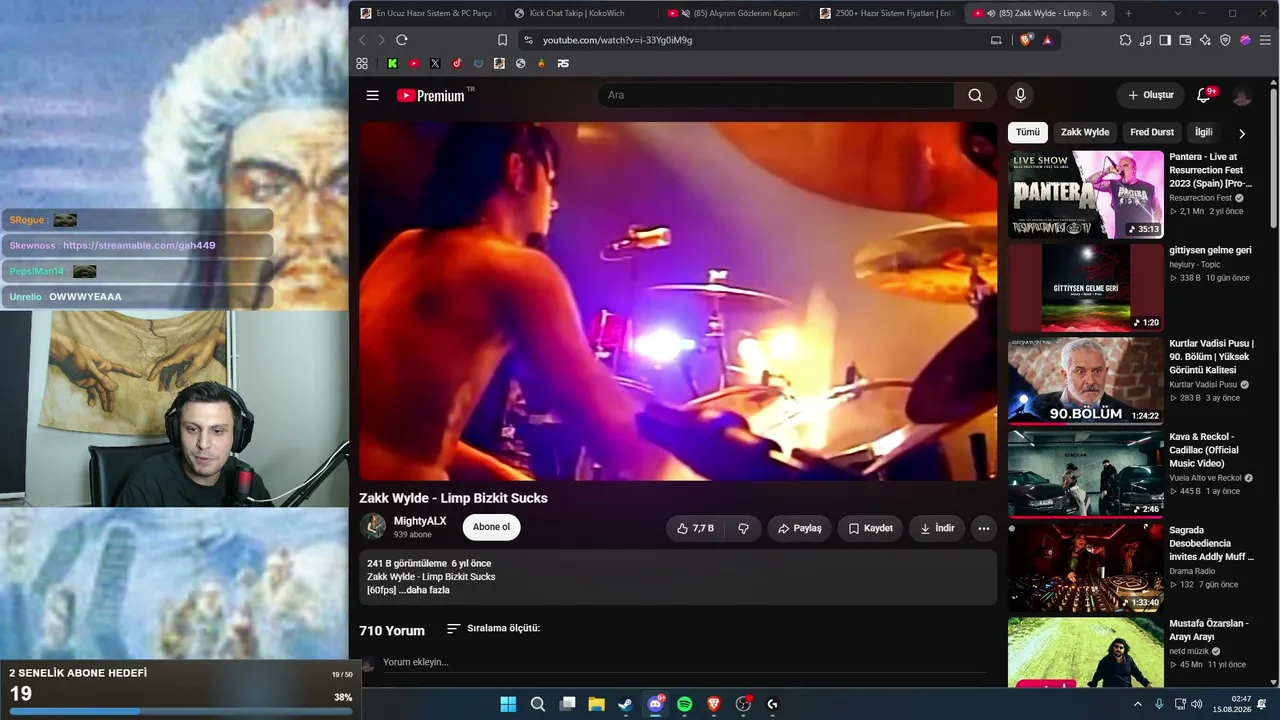Open Brave Leo AI icon

tap(1205, 40)
